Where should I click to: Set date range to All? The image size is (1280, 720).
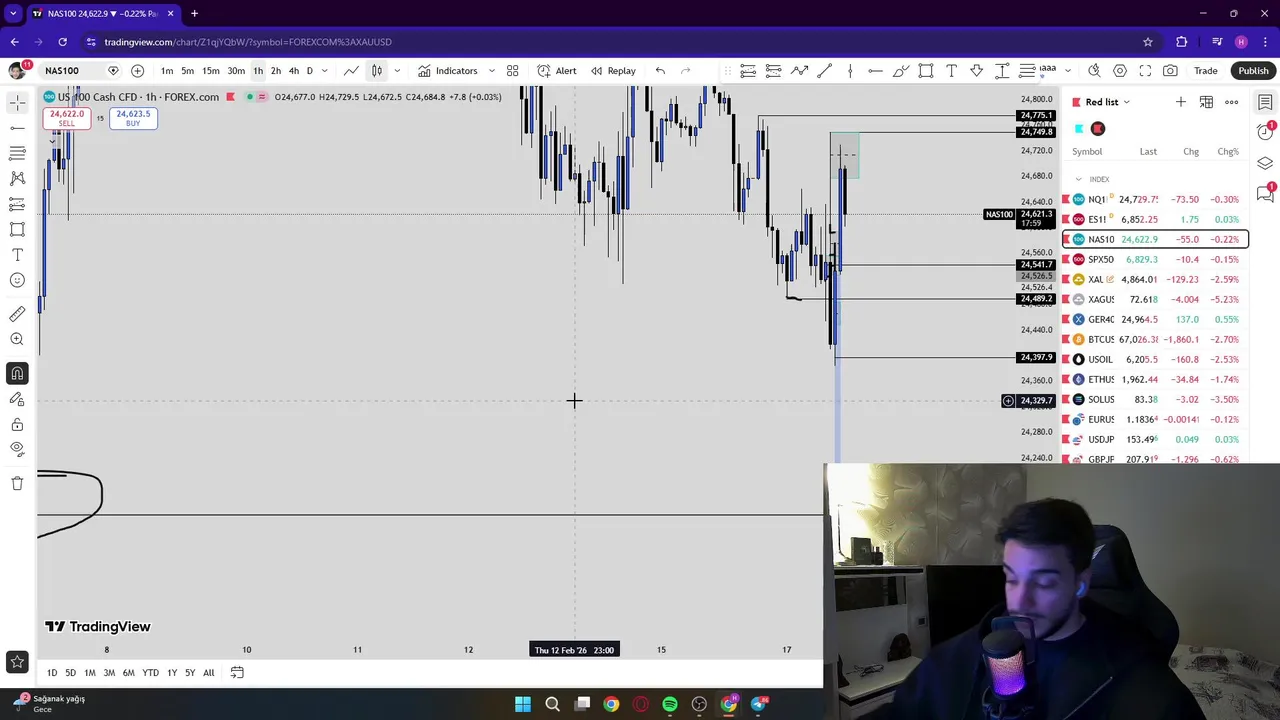tap(208, 673)
